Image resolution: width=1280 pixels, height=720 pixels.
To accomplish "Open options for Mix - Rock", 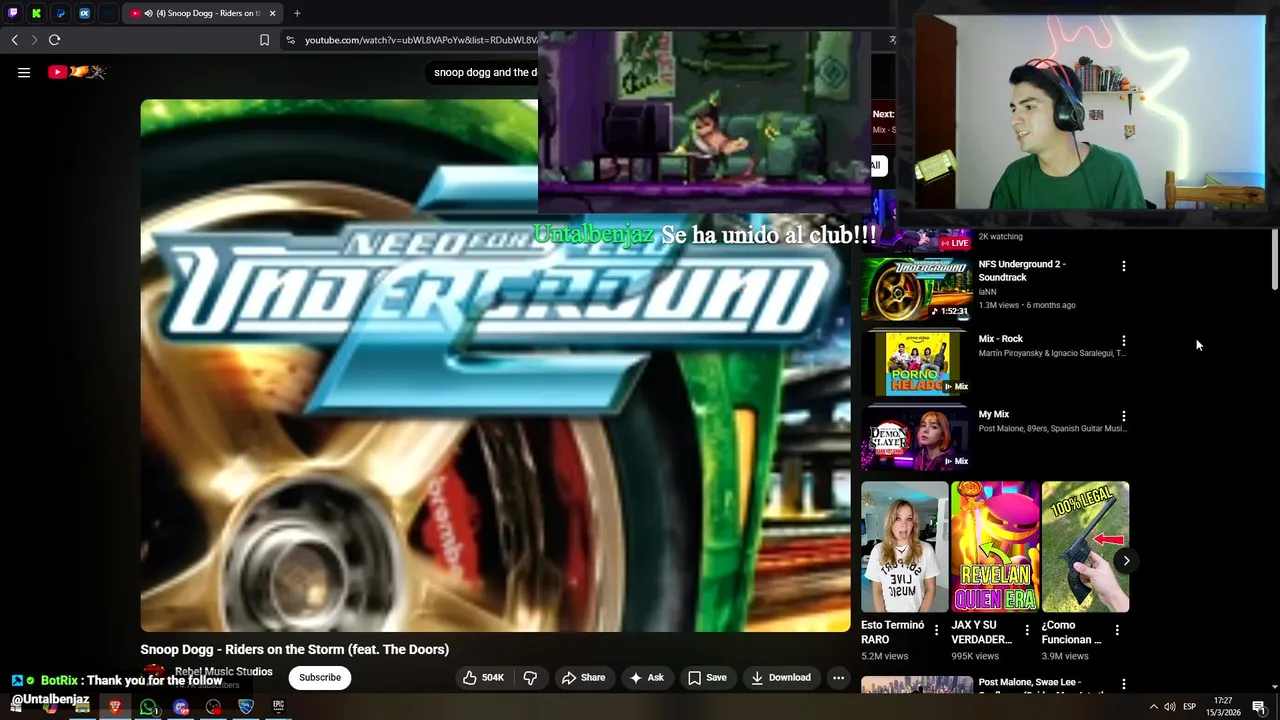I will [1123, 341].
